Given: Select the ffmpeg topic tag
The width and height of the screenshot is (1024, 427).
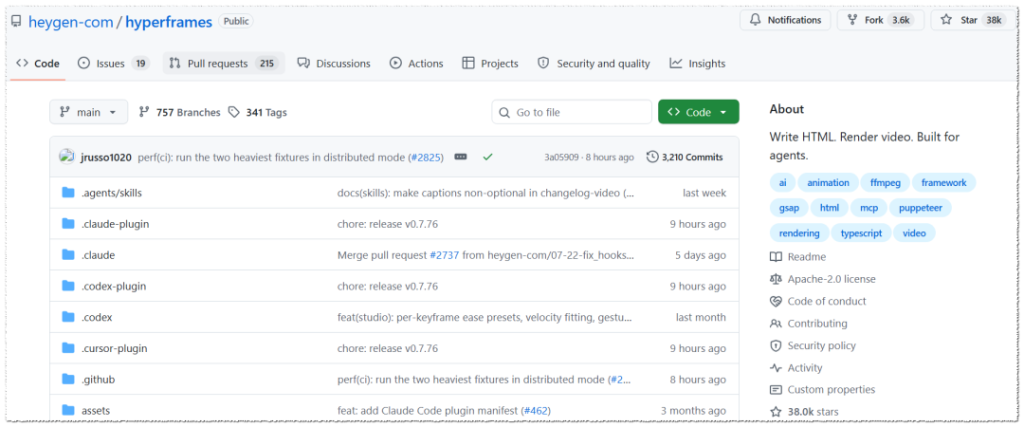Looking at the screenshot, I should pos(885,183).
